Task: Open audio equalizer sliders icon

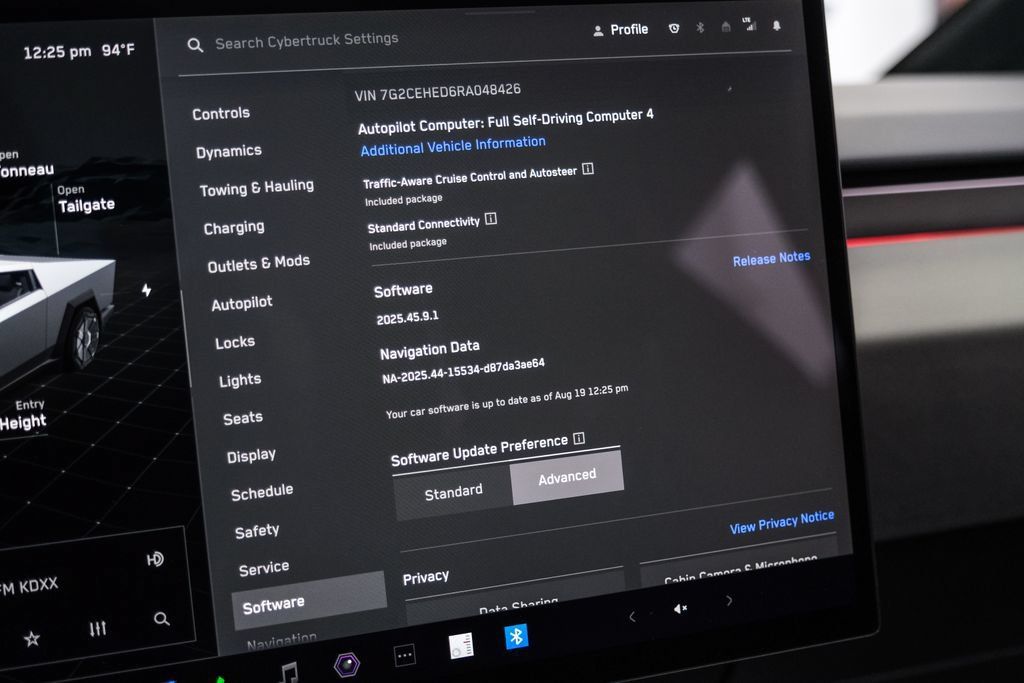Action: 98,629
